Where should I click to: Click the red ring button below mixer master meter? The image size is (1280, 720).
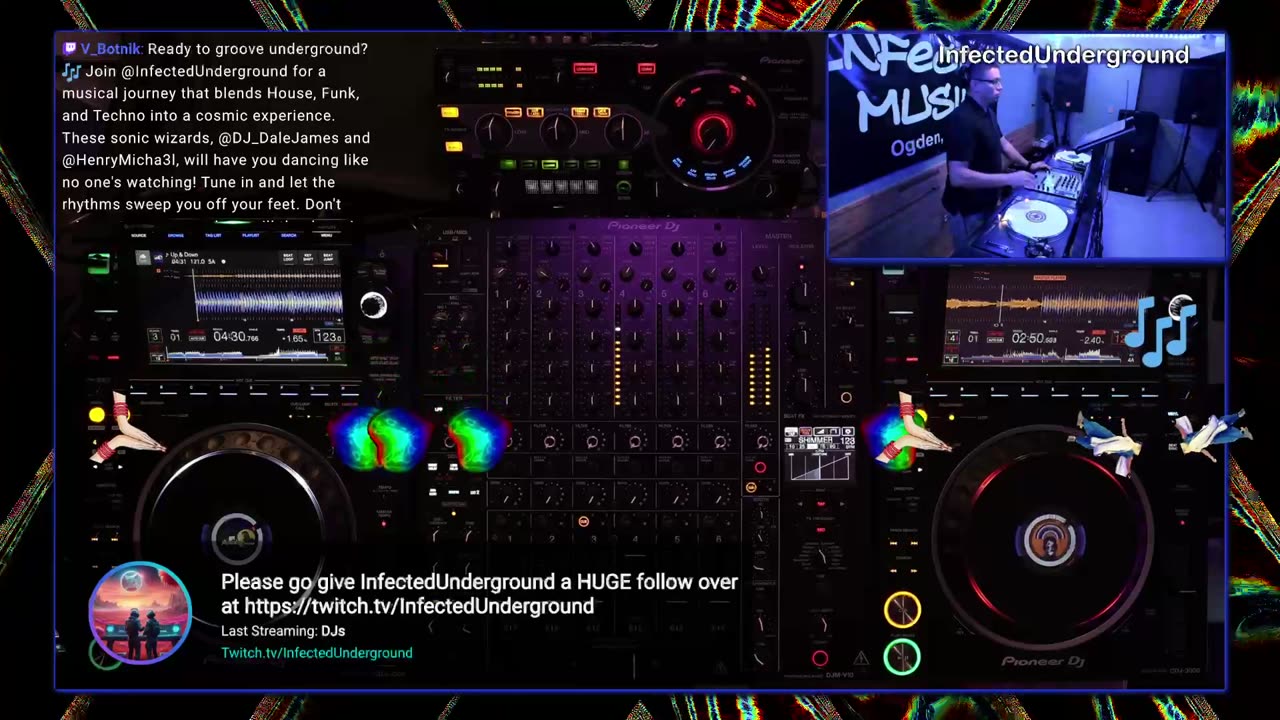coord(760,467)
